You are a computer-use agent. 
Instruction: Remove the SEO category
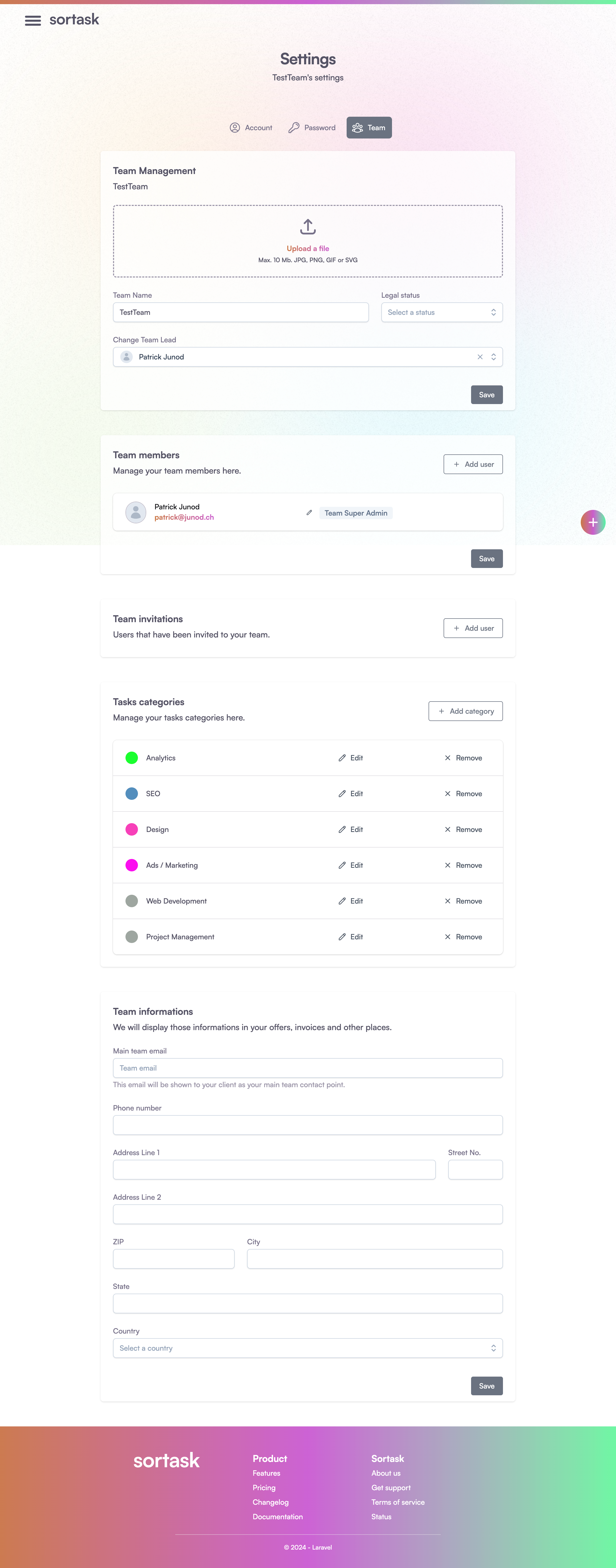[x=463, y=794]
